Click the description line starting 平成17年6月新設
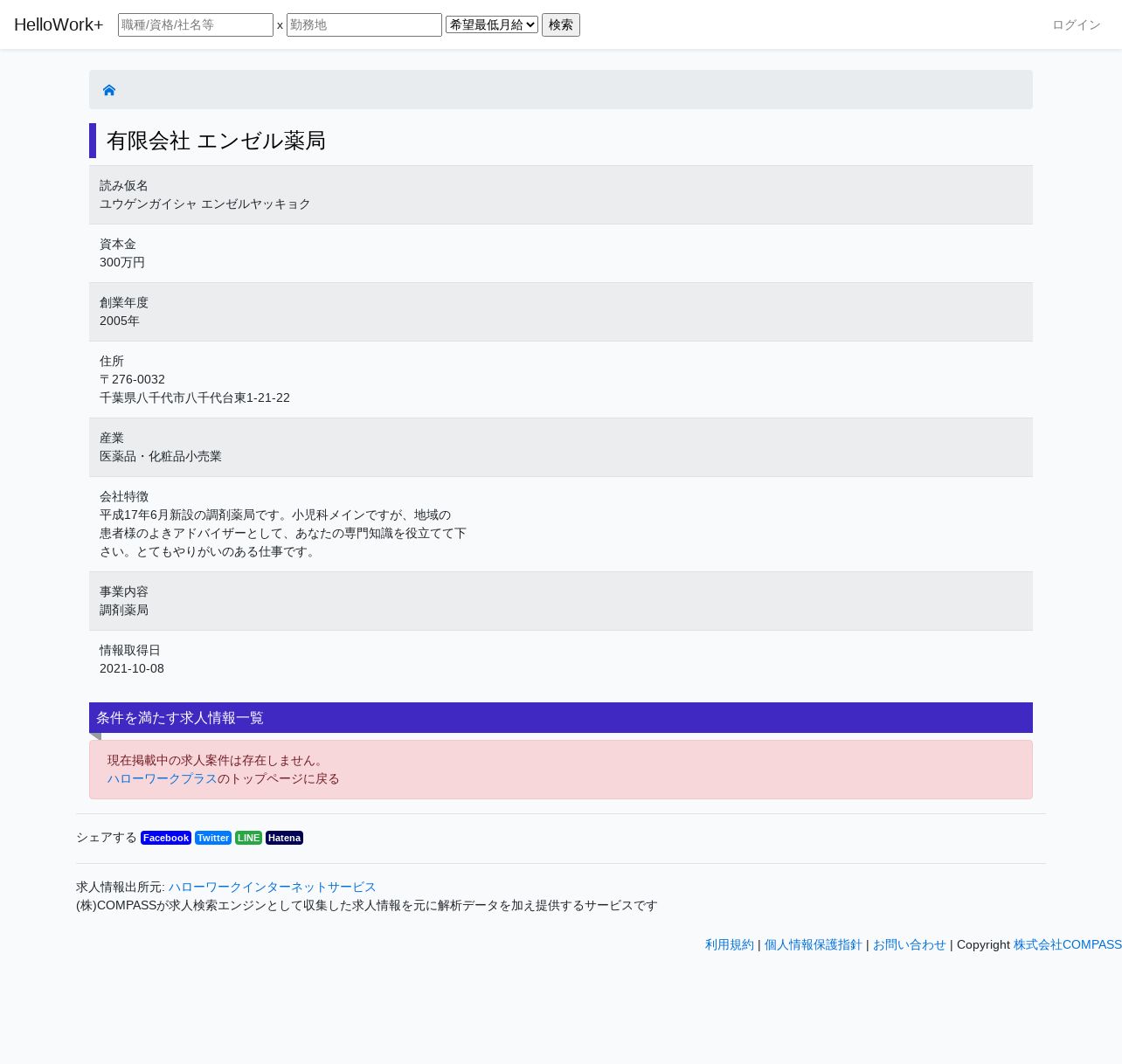The height and width of the screenshot is (1064, 1122). click(275, 515)
